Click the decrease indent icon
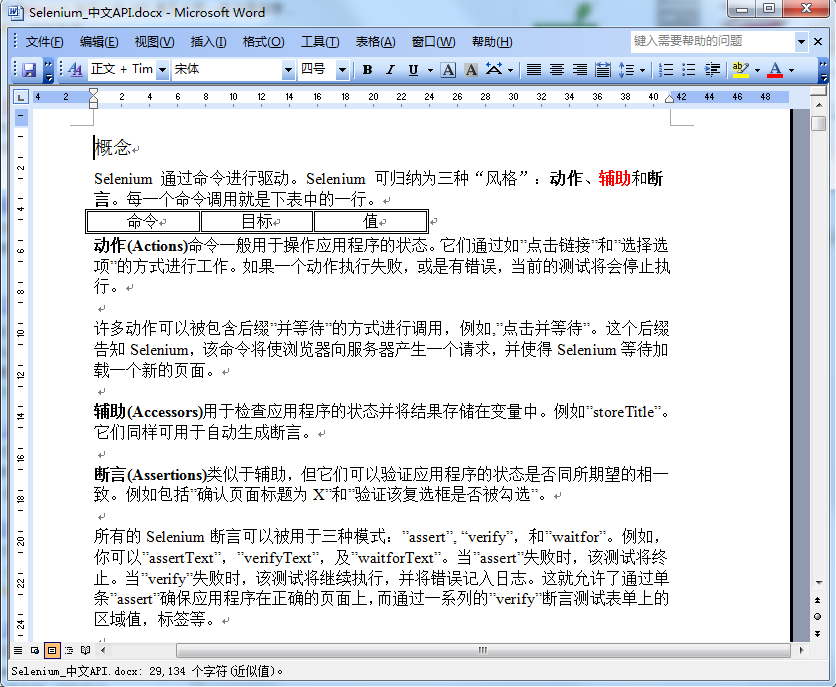The image size is (836, 687). 712,70
